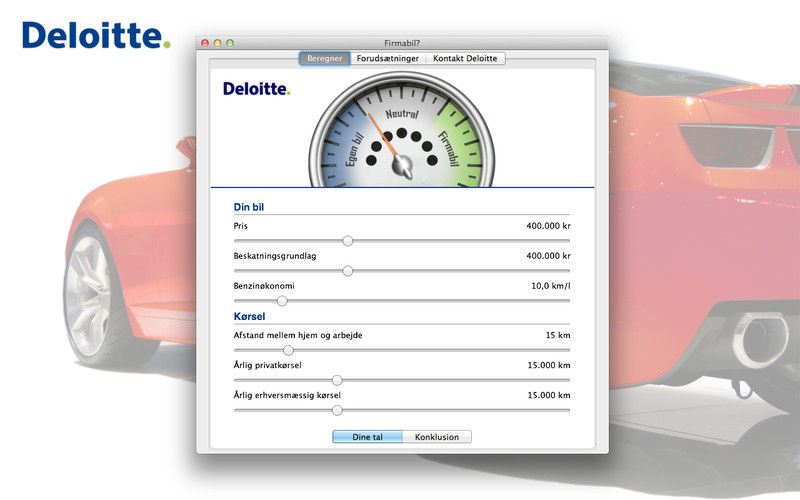The image size is (800, 500).
Task: Minimize the window with yellow button
Action: 217,43
